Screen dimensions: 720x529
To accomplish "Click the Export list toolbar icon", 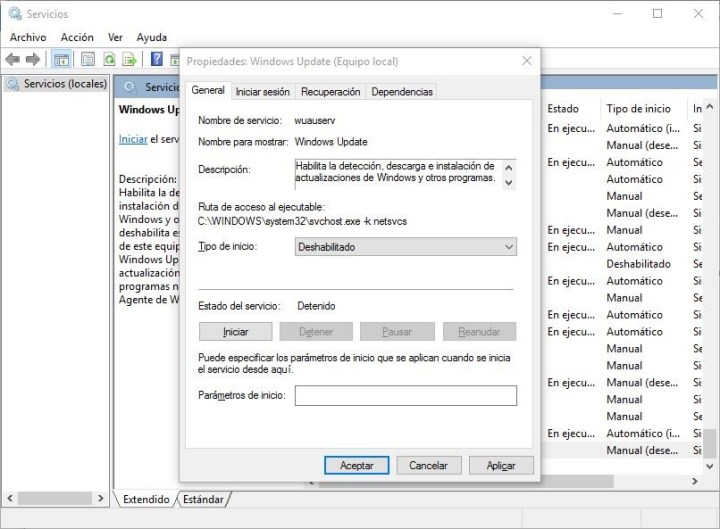I will click(129, 59).
